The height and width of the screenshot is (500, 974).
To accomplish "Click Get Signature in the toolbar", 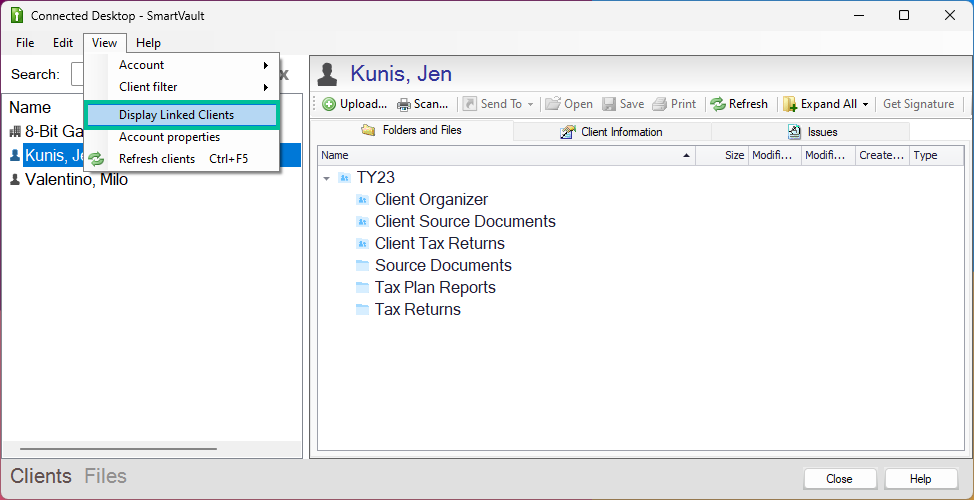I will [x=918, y=104].
